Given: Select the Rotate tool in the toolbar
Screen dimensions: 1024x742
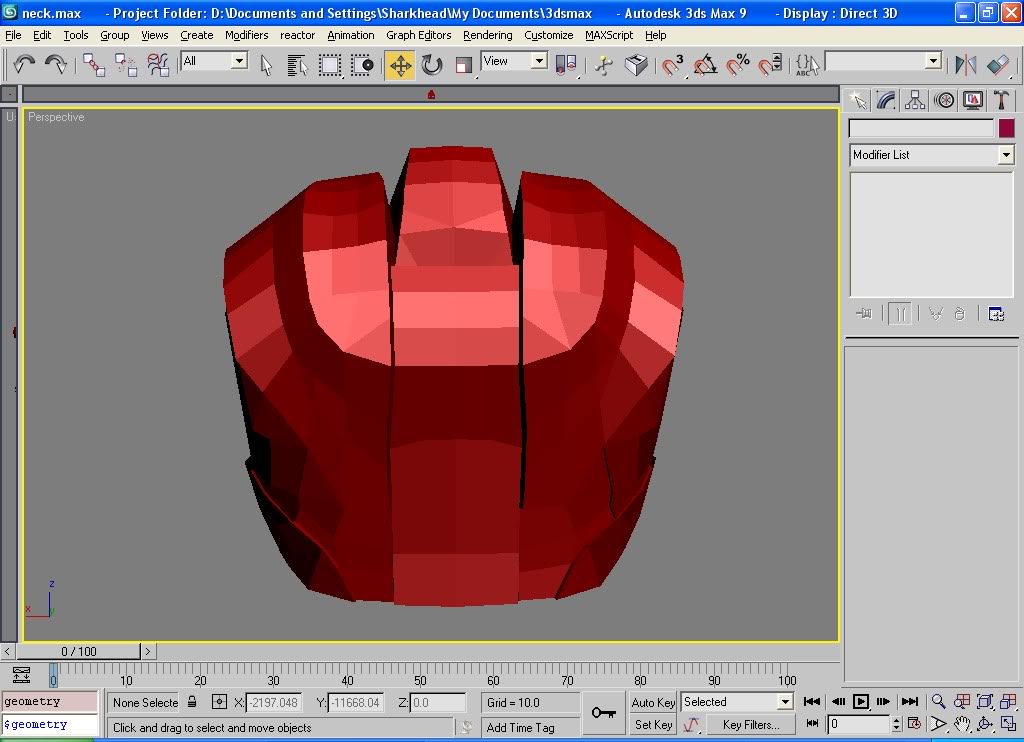Looking at the screenshot, I should [x=432, y=66].
